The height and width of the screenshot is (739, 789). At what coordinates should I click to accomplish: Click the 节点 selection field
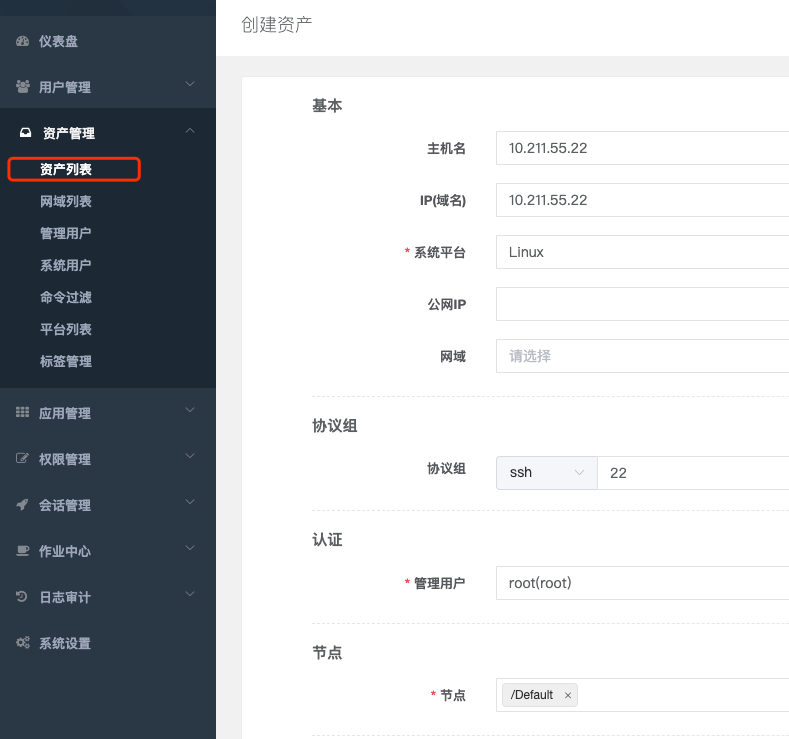[642, 695]
